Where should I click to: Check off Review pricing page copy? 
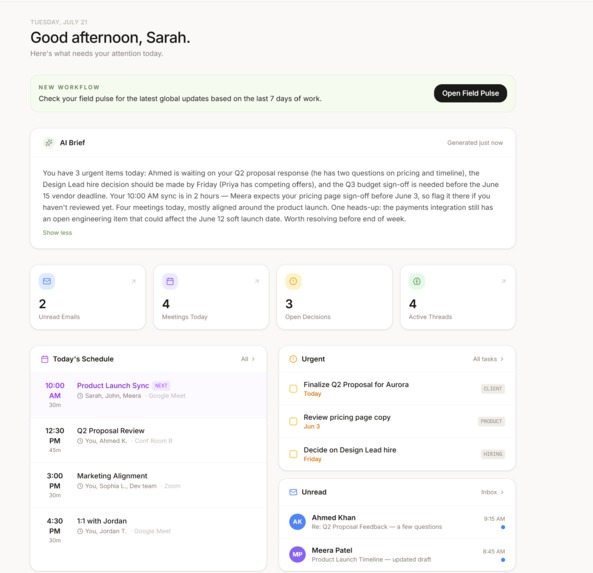293,421
